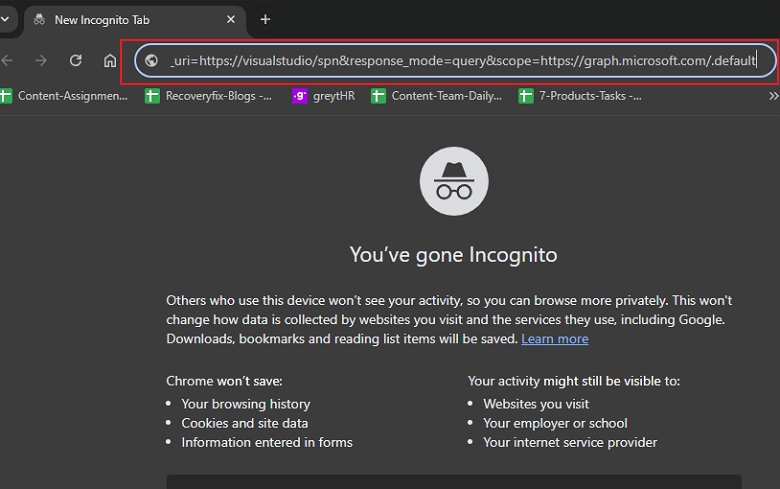Click the Incognito icon in tab
The image size is (780, 489).
[x=39, y=19]
